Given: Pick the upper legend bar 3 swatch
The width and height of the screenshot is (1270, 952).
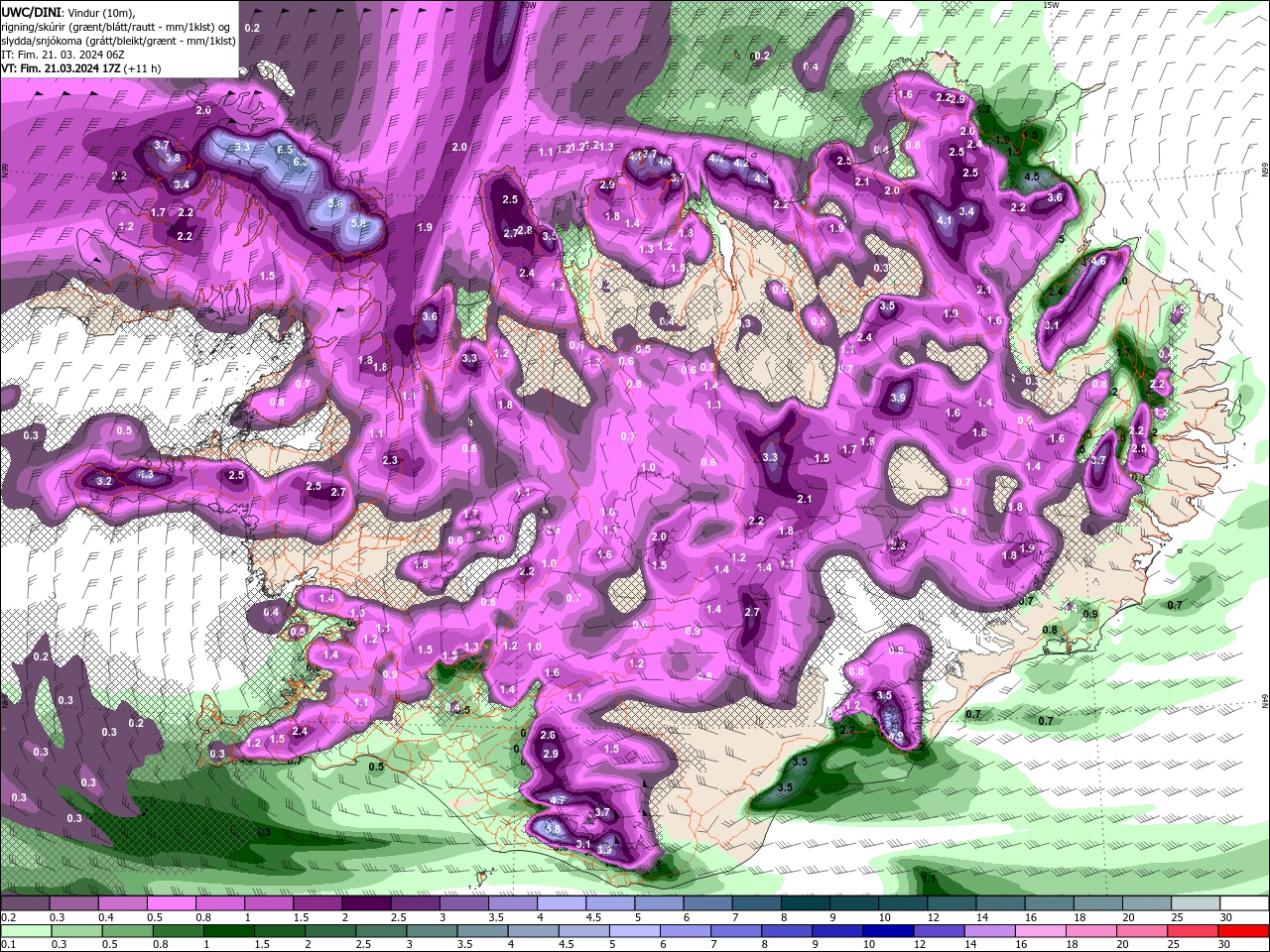Looking at the screenshot, I should point(464,903).
